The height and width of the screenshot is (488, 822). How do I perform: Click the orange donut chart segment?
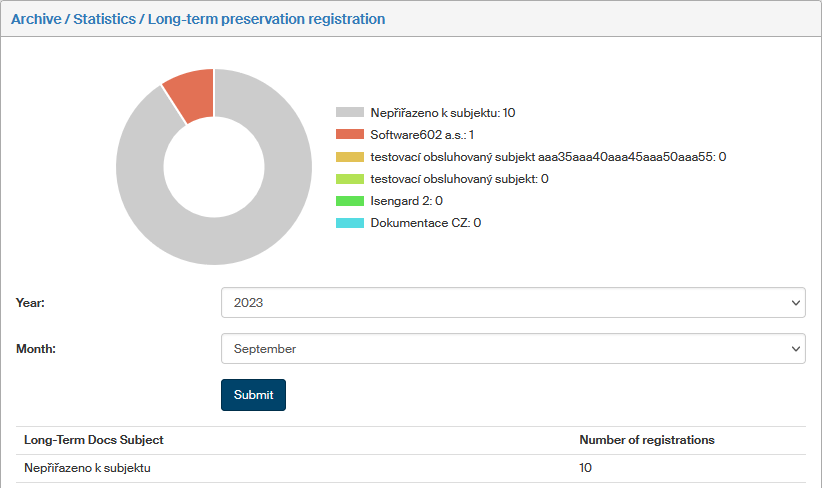pyautogui.click(x=190, y=94)
